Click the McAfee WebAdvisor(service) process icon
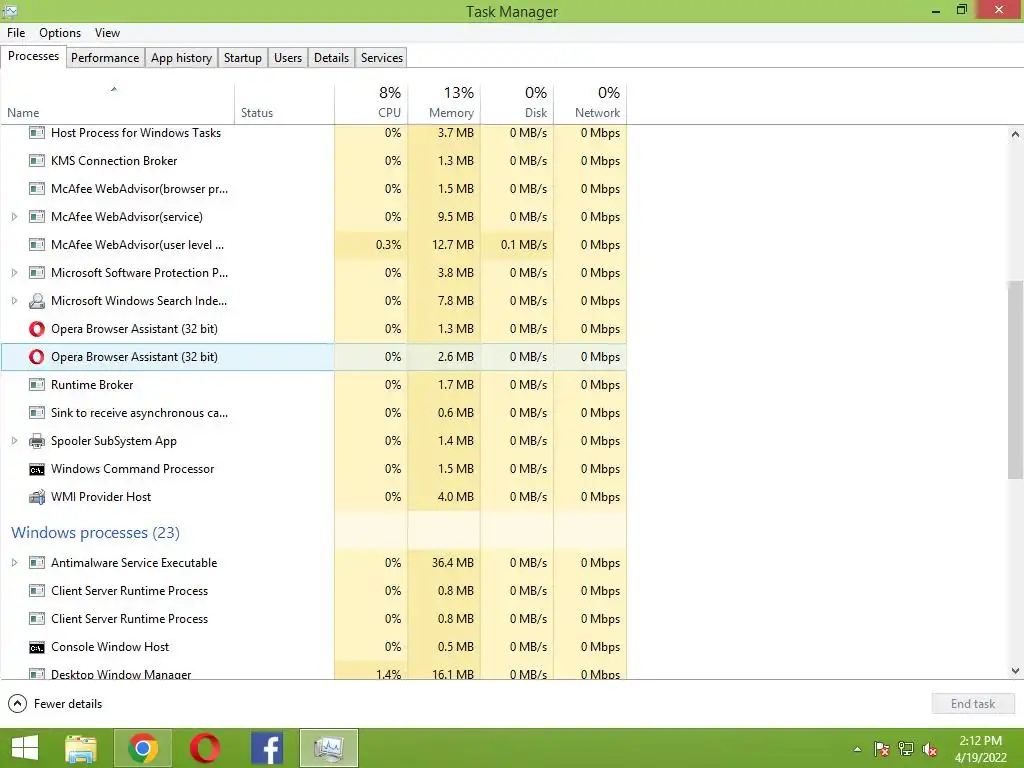The width and height of the screenshot is (1024, 768). tap(37, 217)
